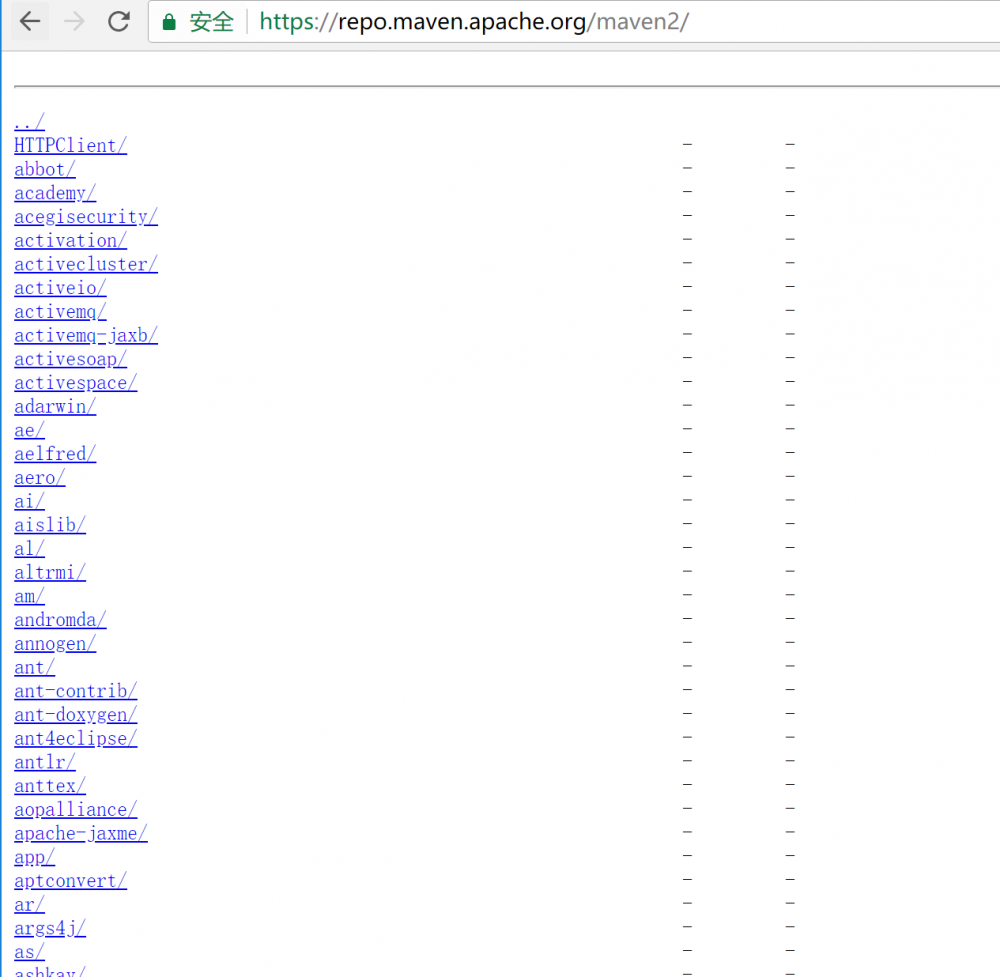Open the activeio/ link

[x=60, y=288]
